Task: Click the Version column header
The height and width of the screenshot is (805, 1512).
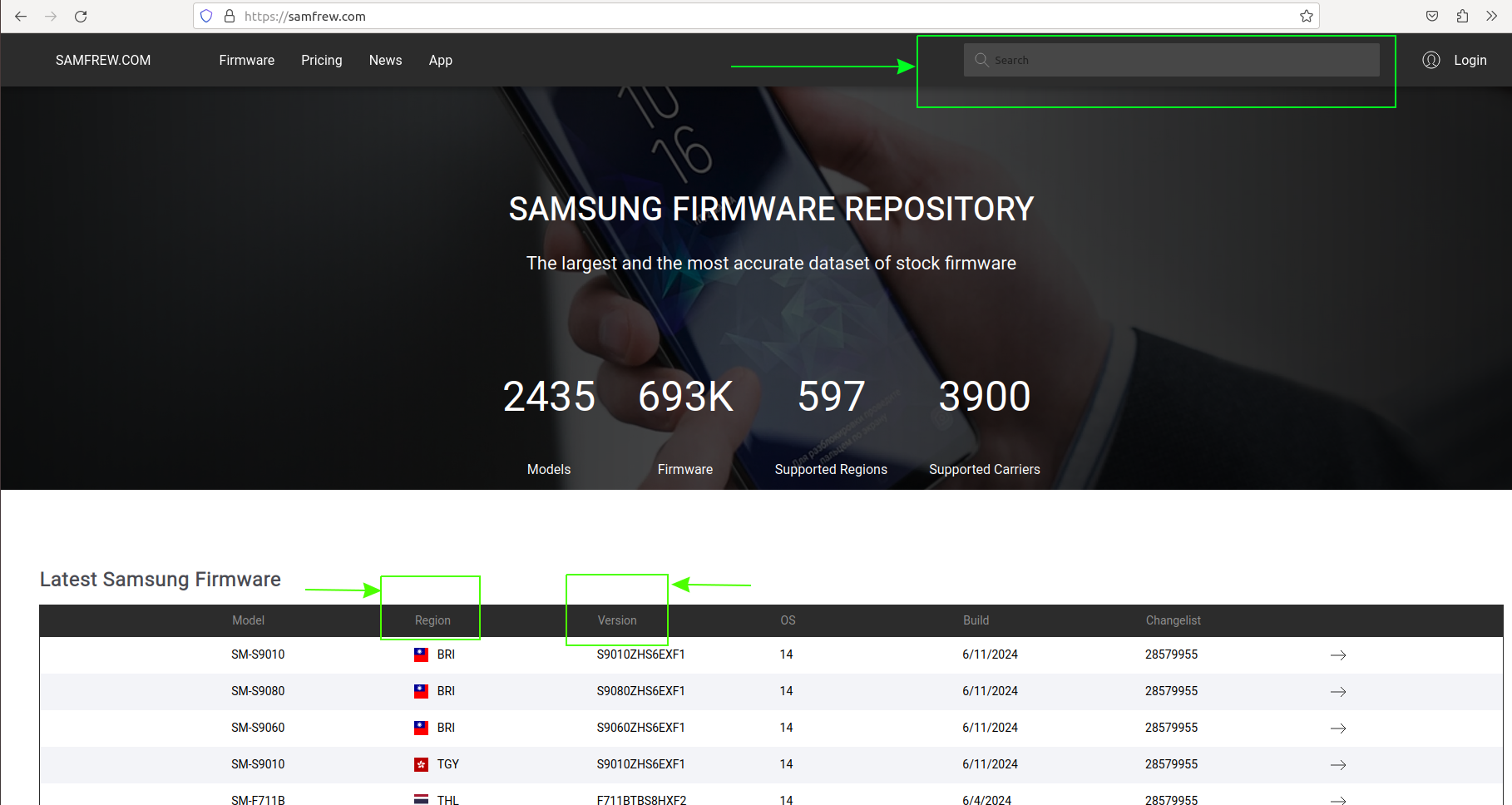Action: (617, 620)
